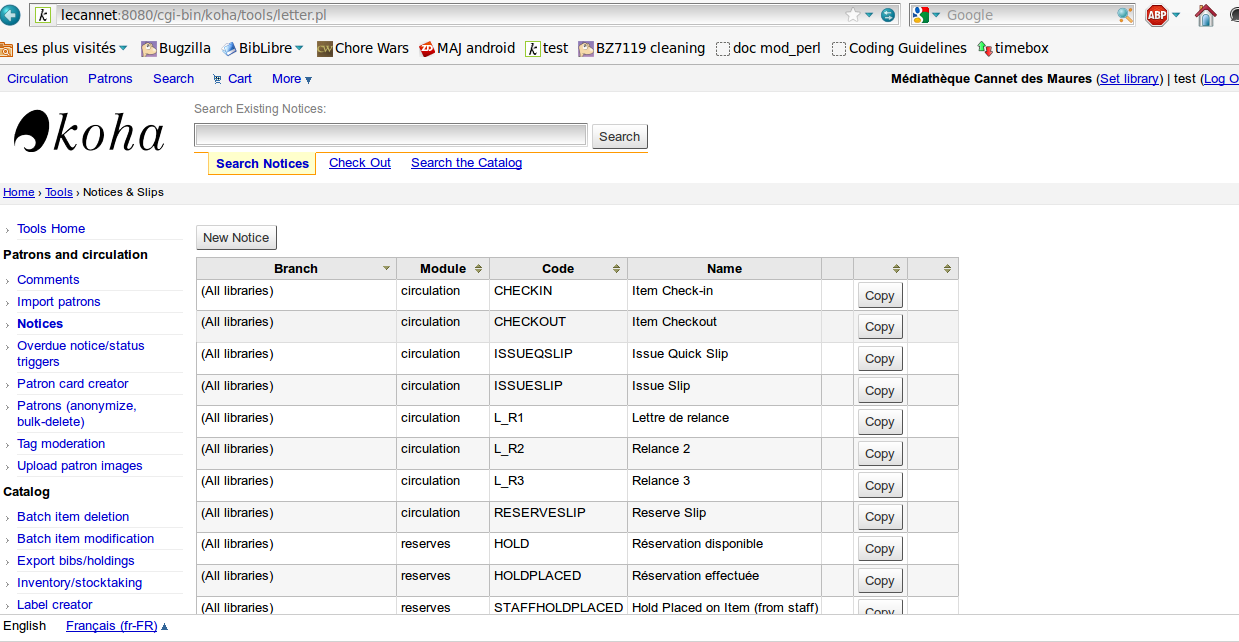Click the New Notice button
The image size is (1239, 642).
coord(236,237)
